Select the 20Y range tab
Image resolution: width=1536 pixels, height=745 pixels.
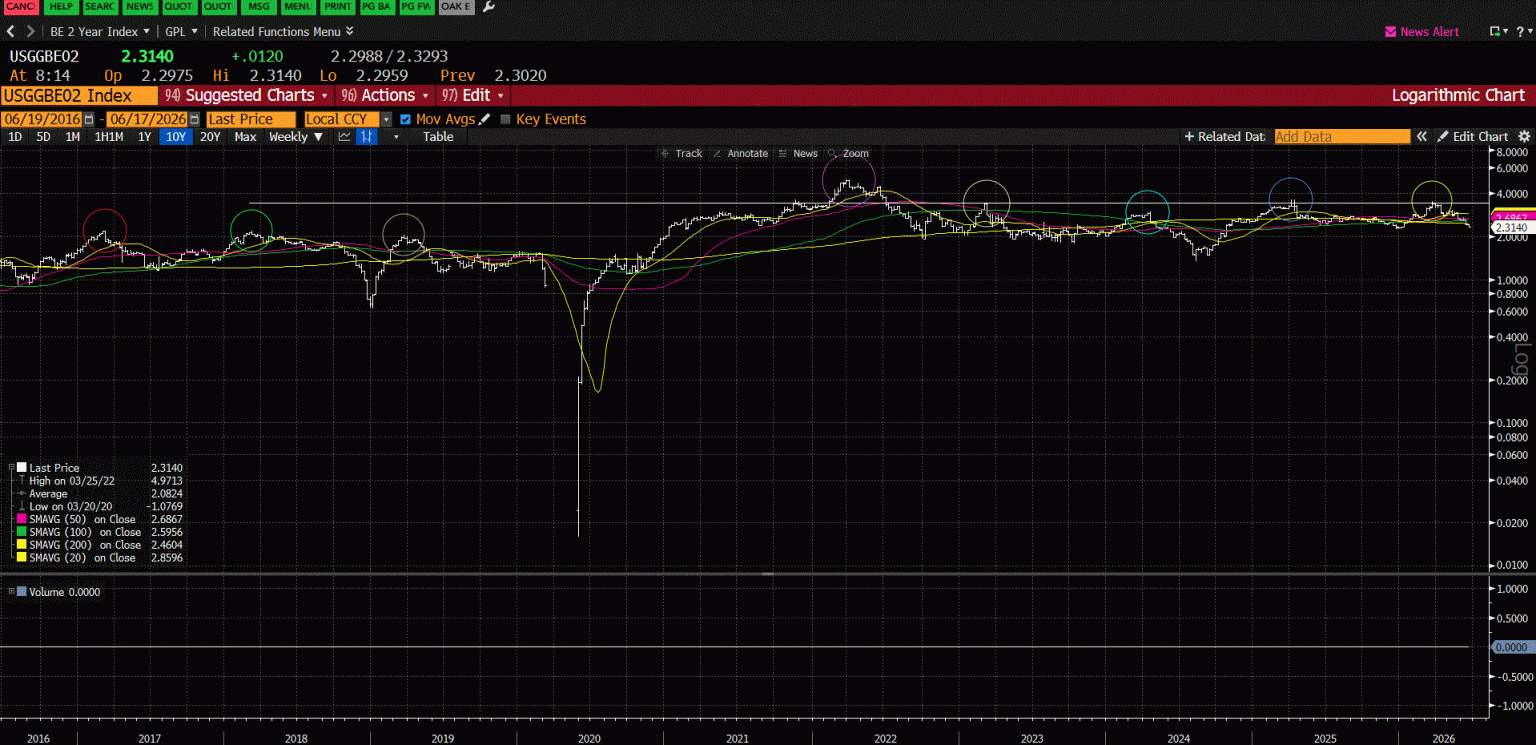click(210, 137)
